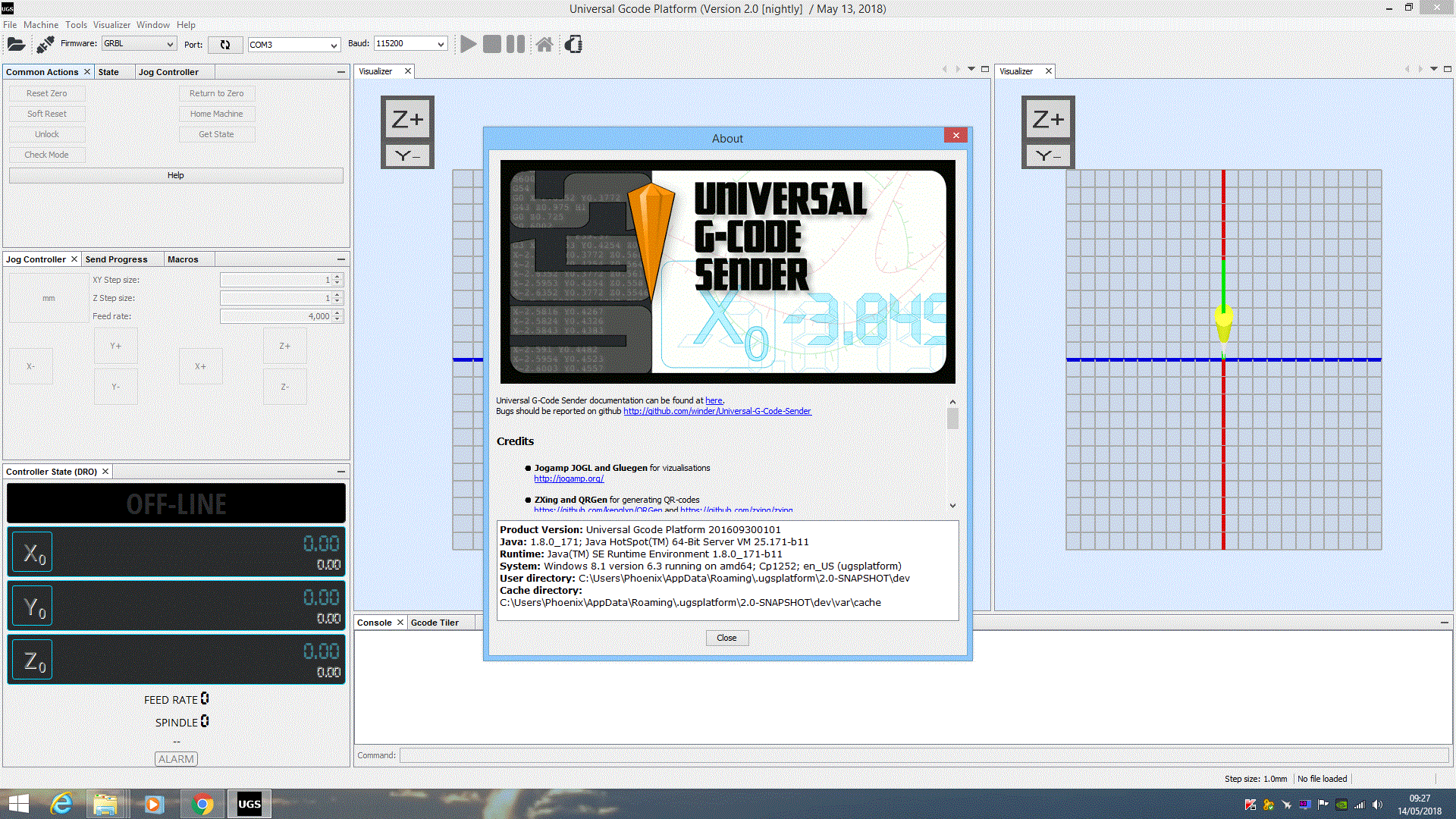Screen dimensions: 1456x819
Task: Increase the Feed rate using the spinner
Action: 336,312
